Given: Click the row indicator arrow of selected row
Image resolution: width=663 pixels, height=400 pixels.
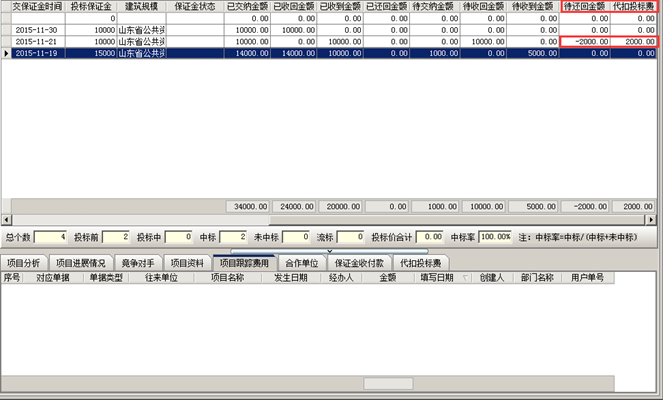Looking at the screenshot, I should (6, 53).
